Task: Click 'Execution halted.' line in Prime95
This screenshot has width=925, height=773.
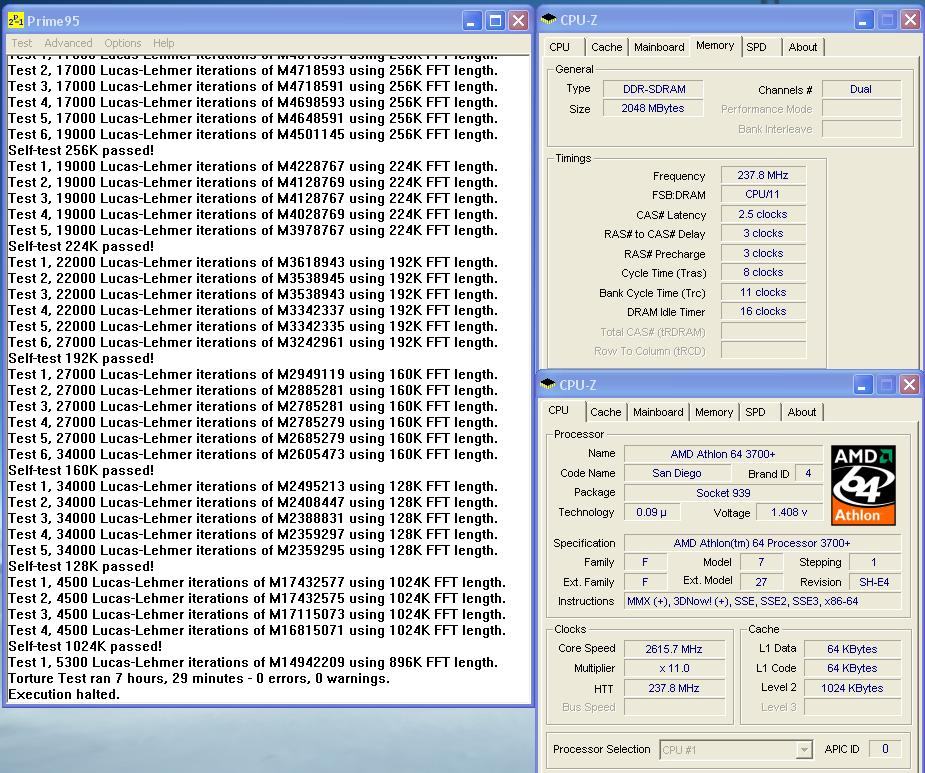Action: [x=64, y=694]
